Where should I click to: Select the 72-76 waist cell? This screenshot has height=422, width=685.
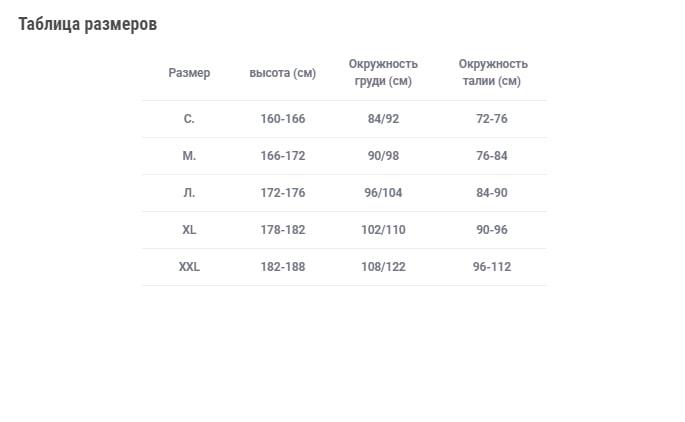coord(492,119)
